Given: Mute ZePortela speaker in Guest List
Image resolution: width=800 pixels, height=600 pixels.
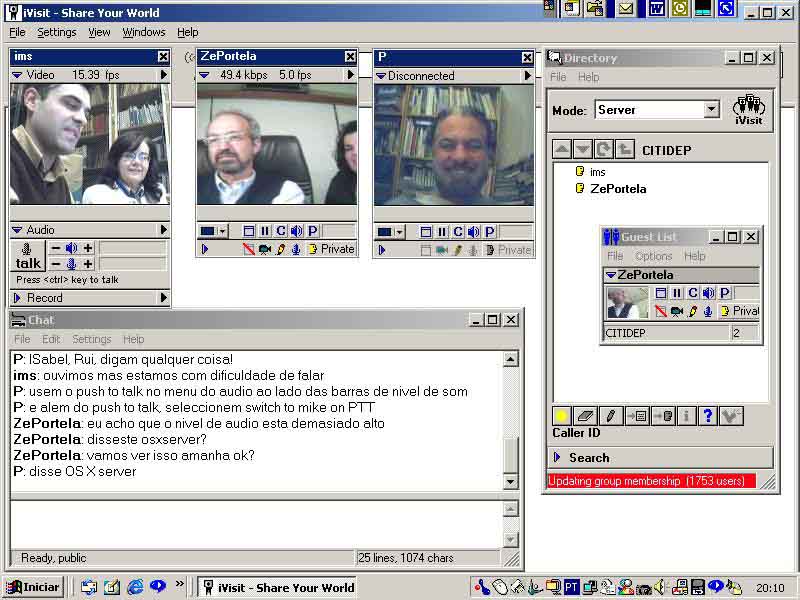Looking at the screenshot, I should pos(709,293).
